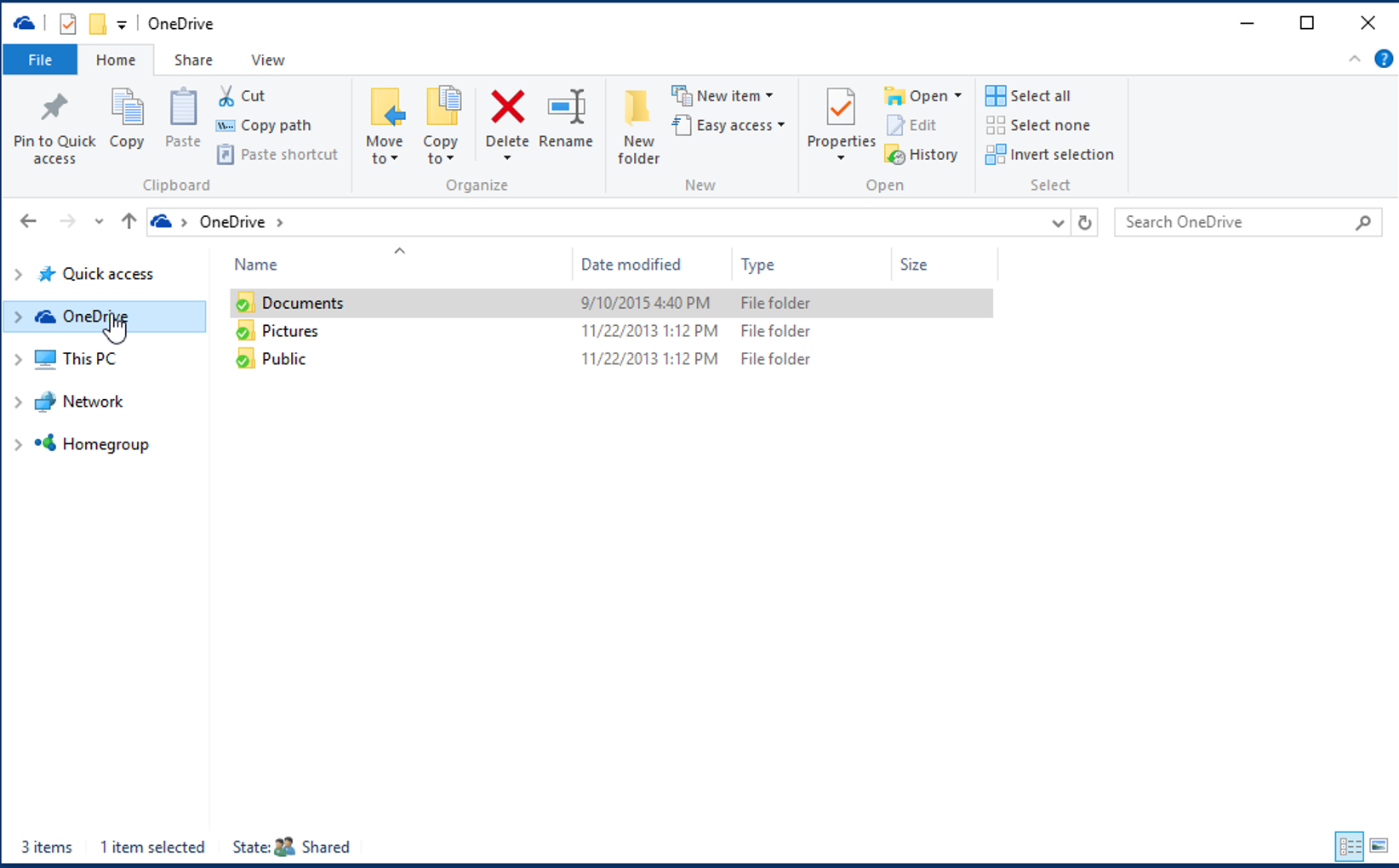Click the Back navigation arrow
The width and height of the screenshot is (1399, 868).
coord(28,221)
